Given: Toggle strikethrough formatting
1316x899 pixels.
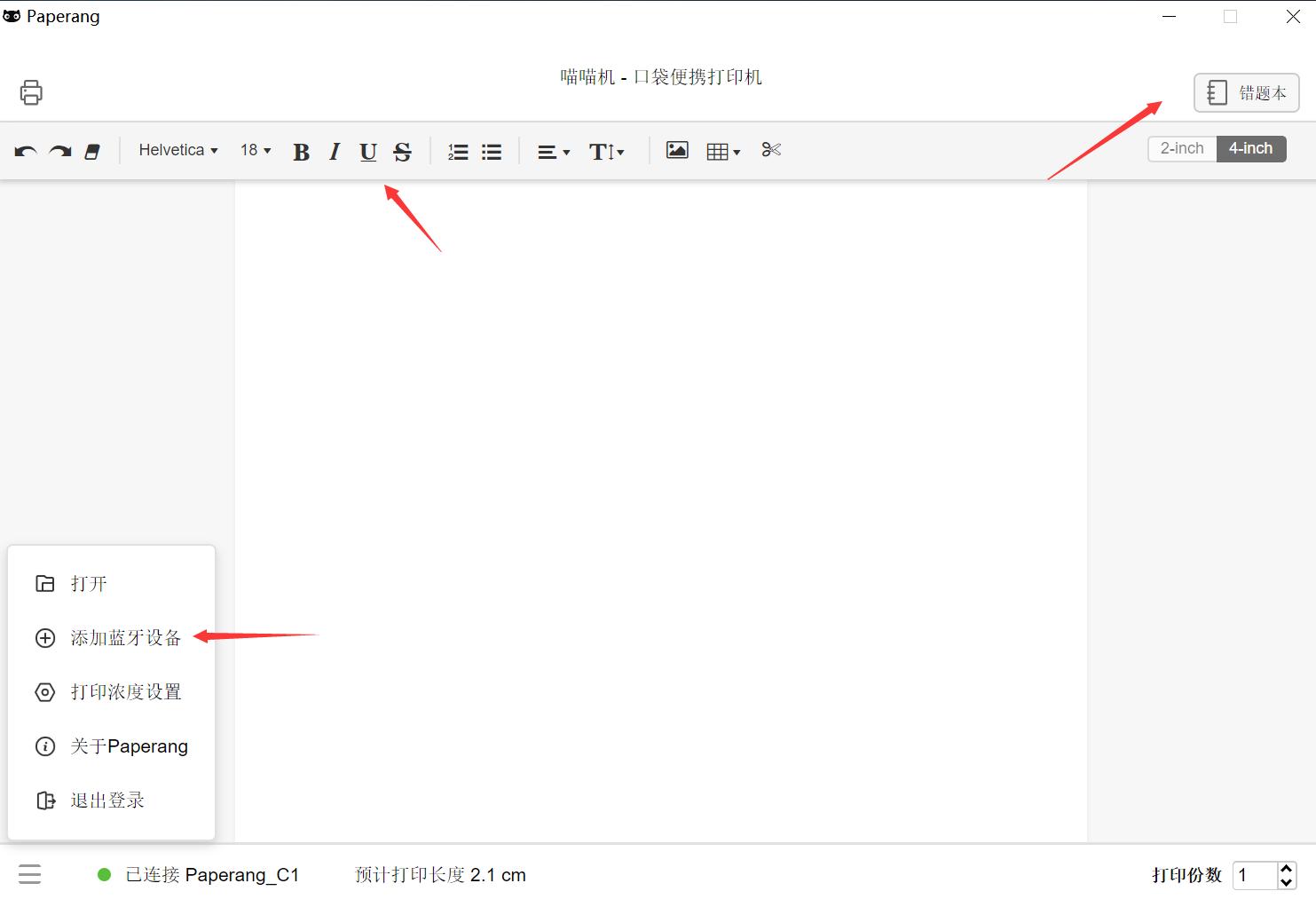Looking at the screenshot, I should [x=402, y=153].
